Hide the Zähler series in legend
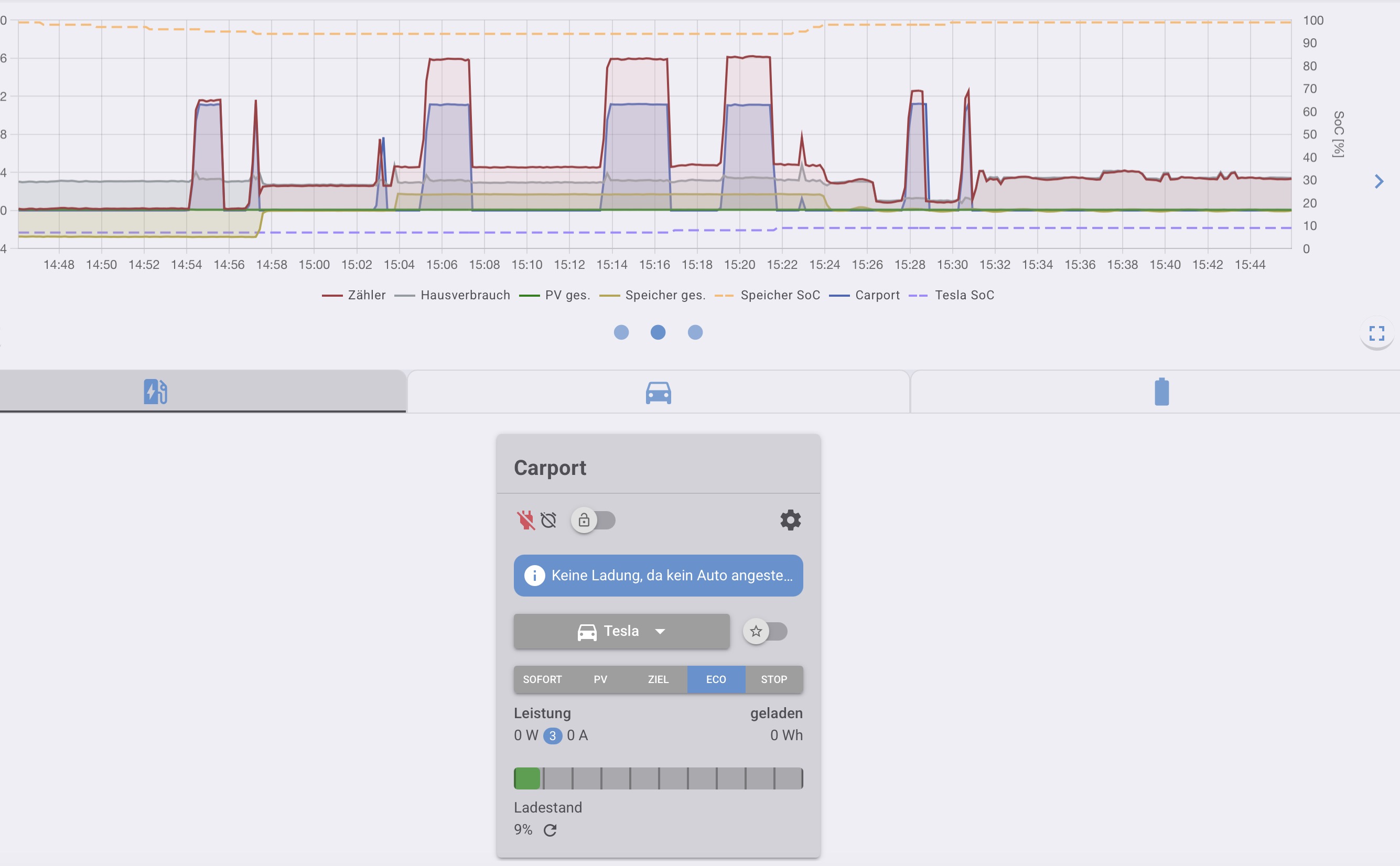Image resolution: width=1400 pixels, height=866 pixels. (354, 295)
